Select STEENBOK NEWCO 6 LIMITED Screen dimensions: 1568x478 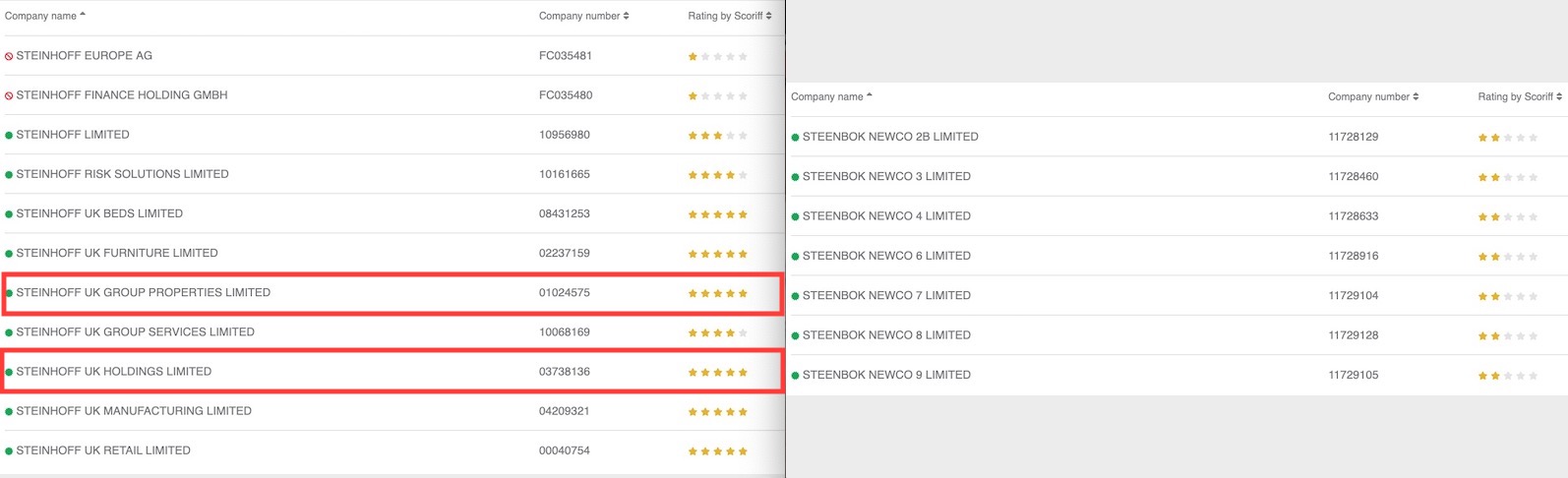pos(886,256)
